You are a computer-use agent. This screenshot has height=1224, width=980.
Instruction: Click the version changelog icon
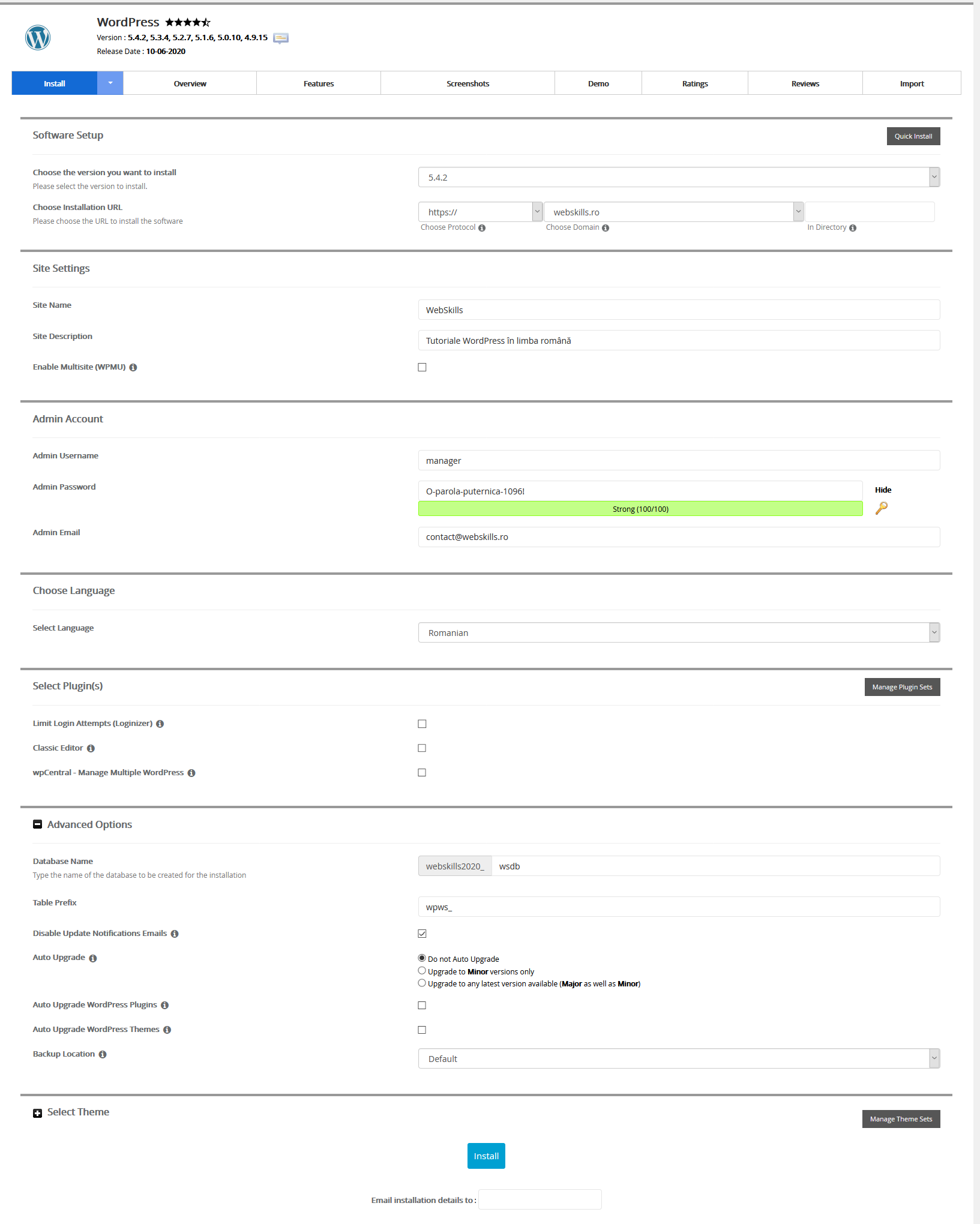tap(280, 38)
